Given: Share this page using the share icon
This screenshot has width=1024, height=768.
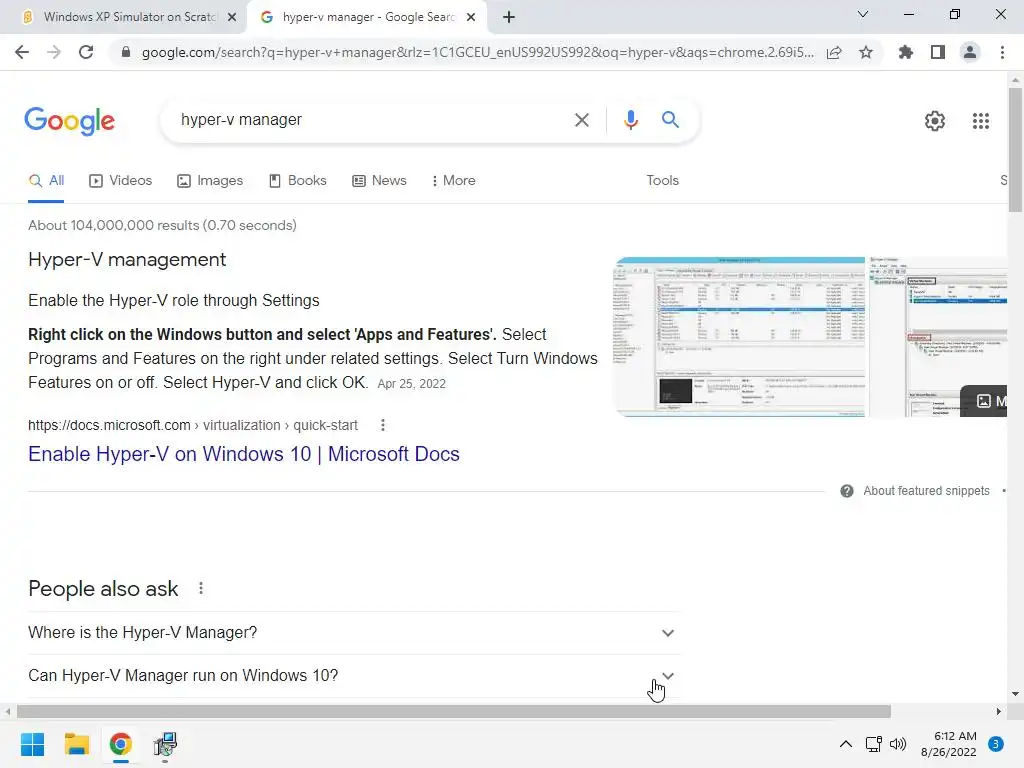Looking at the screenshot, I should click(834, 52).
